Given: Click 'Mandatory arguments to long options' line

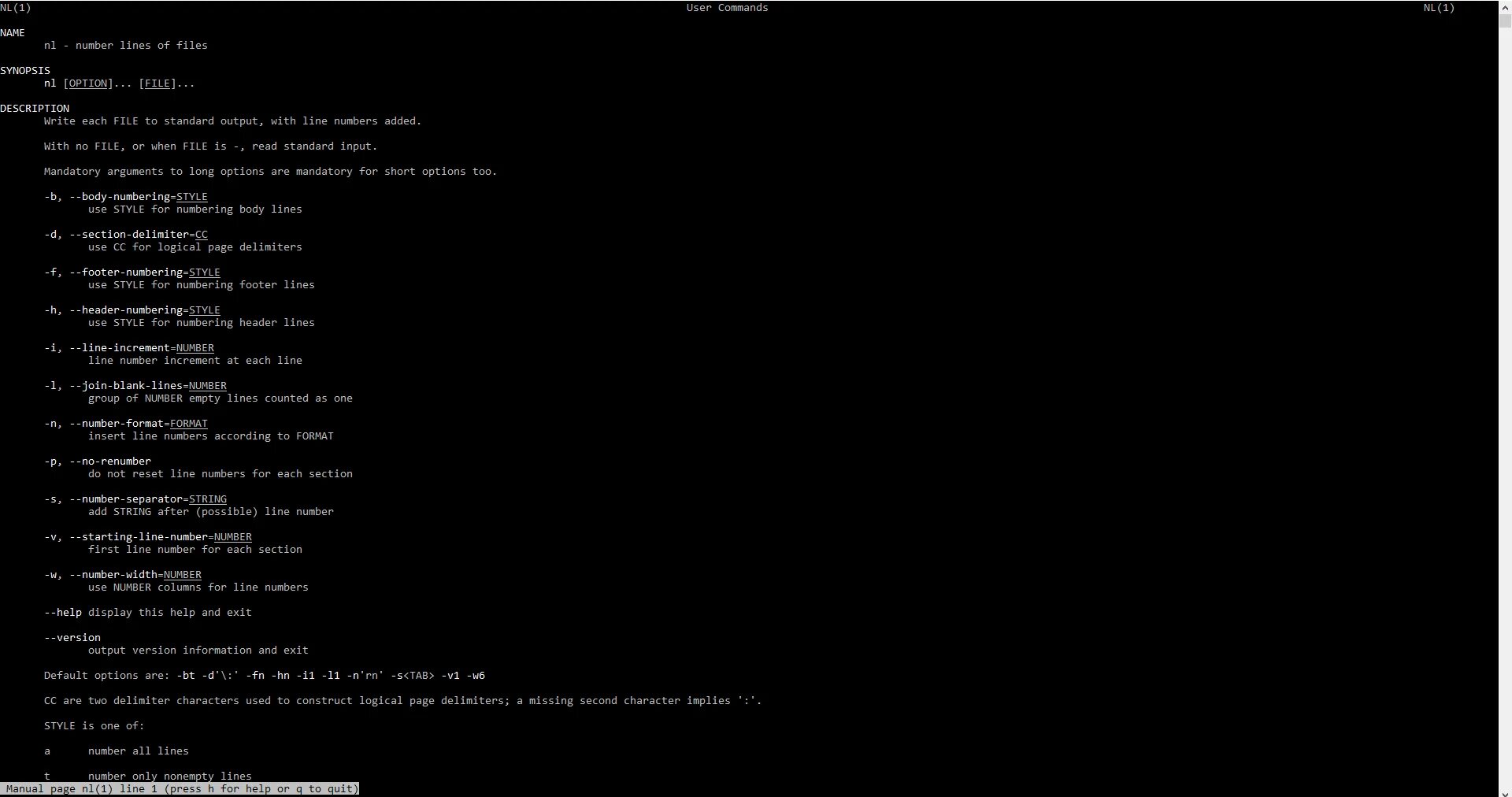Looking at the screenshot, I should (x=271, y=171).
